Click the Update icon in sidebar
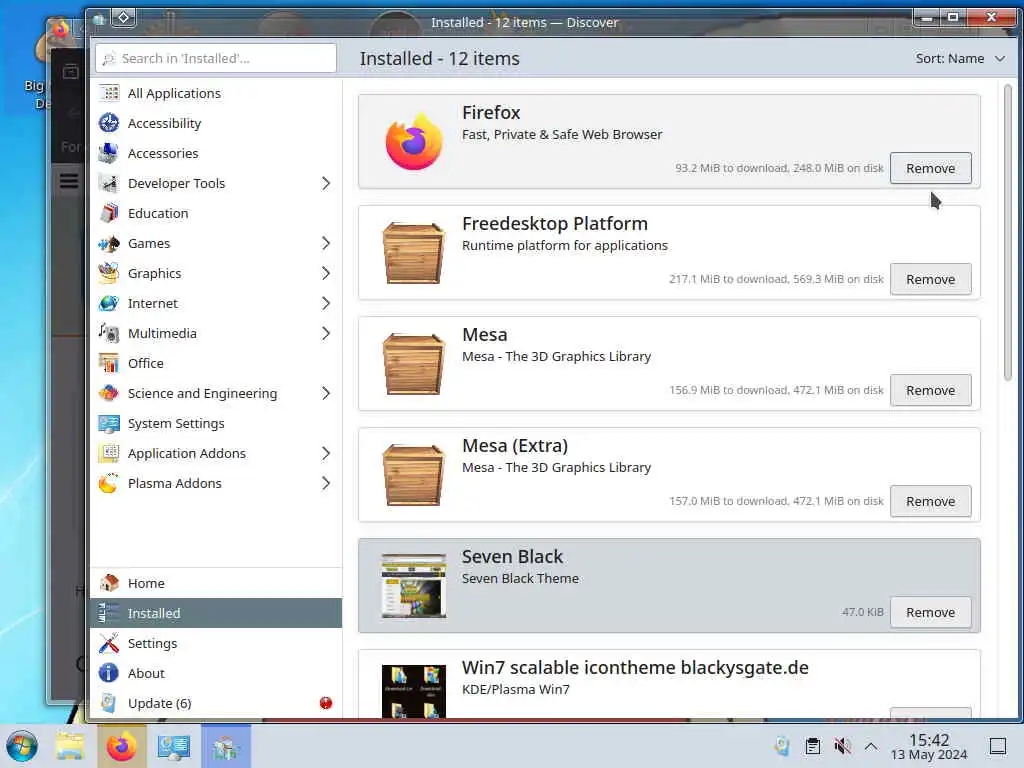This screenshot has height=768, width=1024. point(109,703)
